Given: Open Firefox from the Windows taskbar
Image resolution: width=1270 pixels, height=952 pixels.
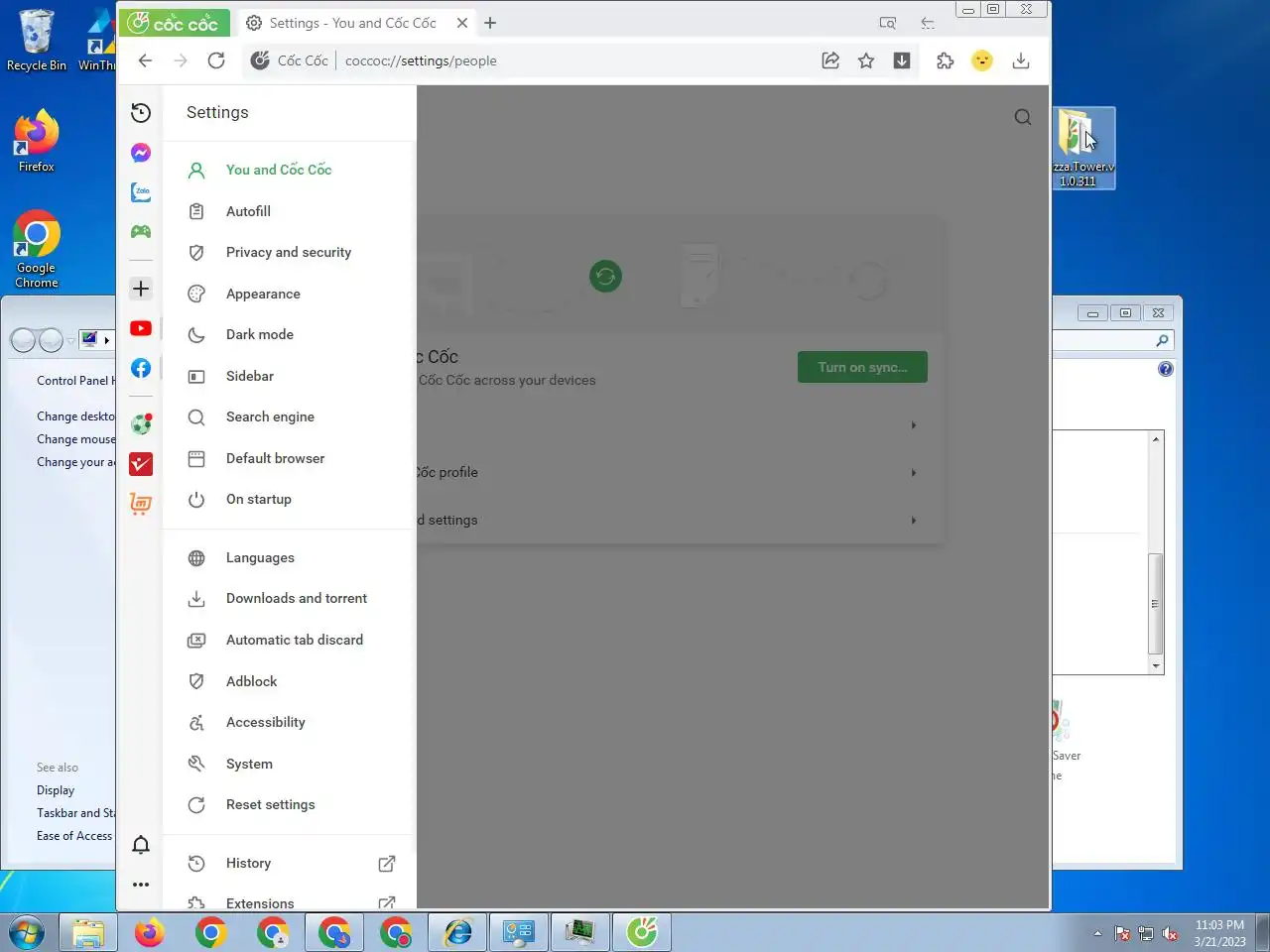Looking at the screenshot, I should tap(150, 932).
